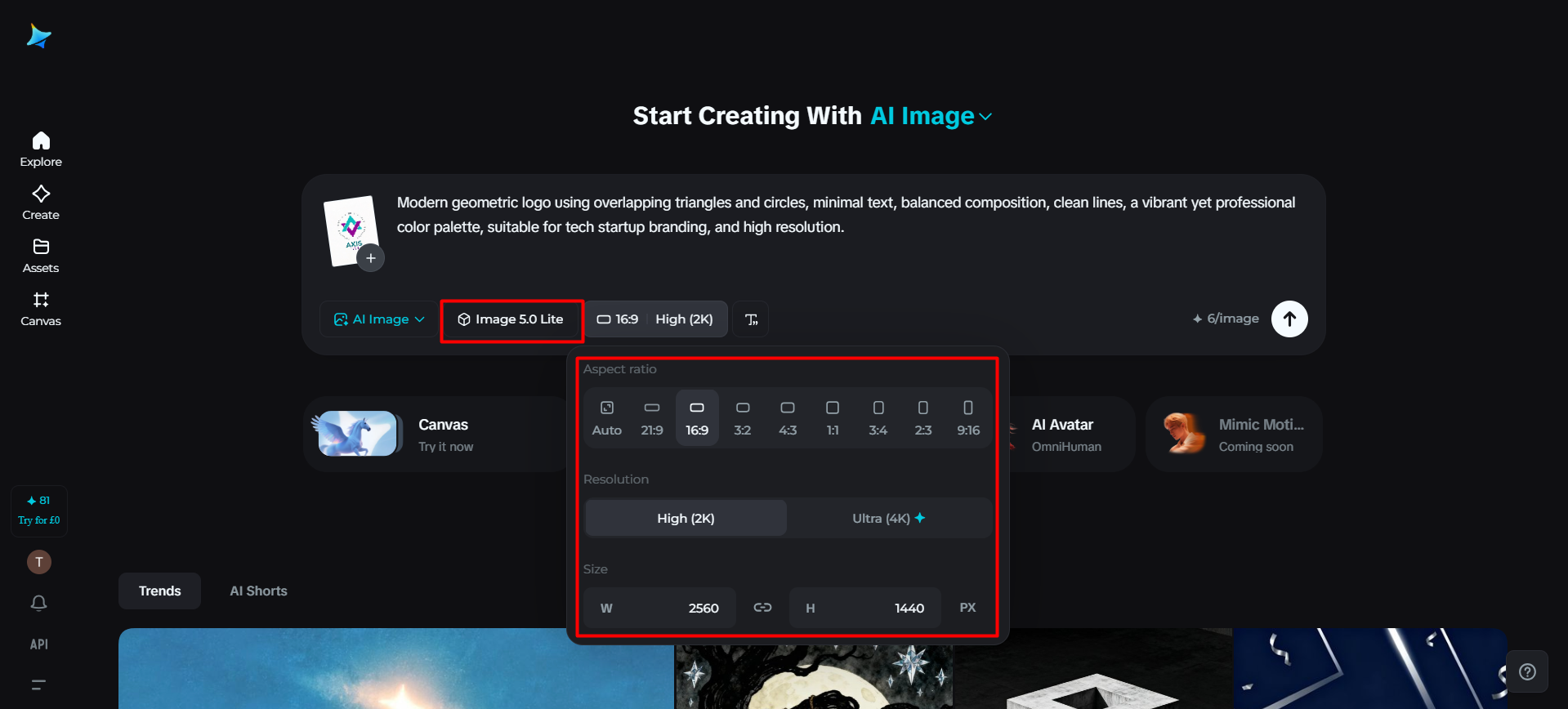Viewport: 1568px width, 709px height.
Task: Open the Canvas Try it now card
Action: [x=436, y=434]
